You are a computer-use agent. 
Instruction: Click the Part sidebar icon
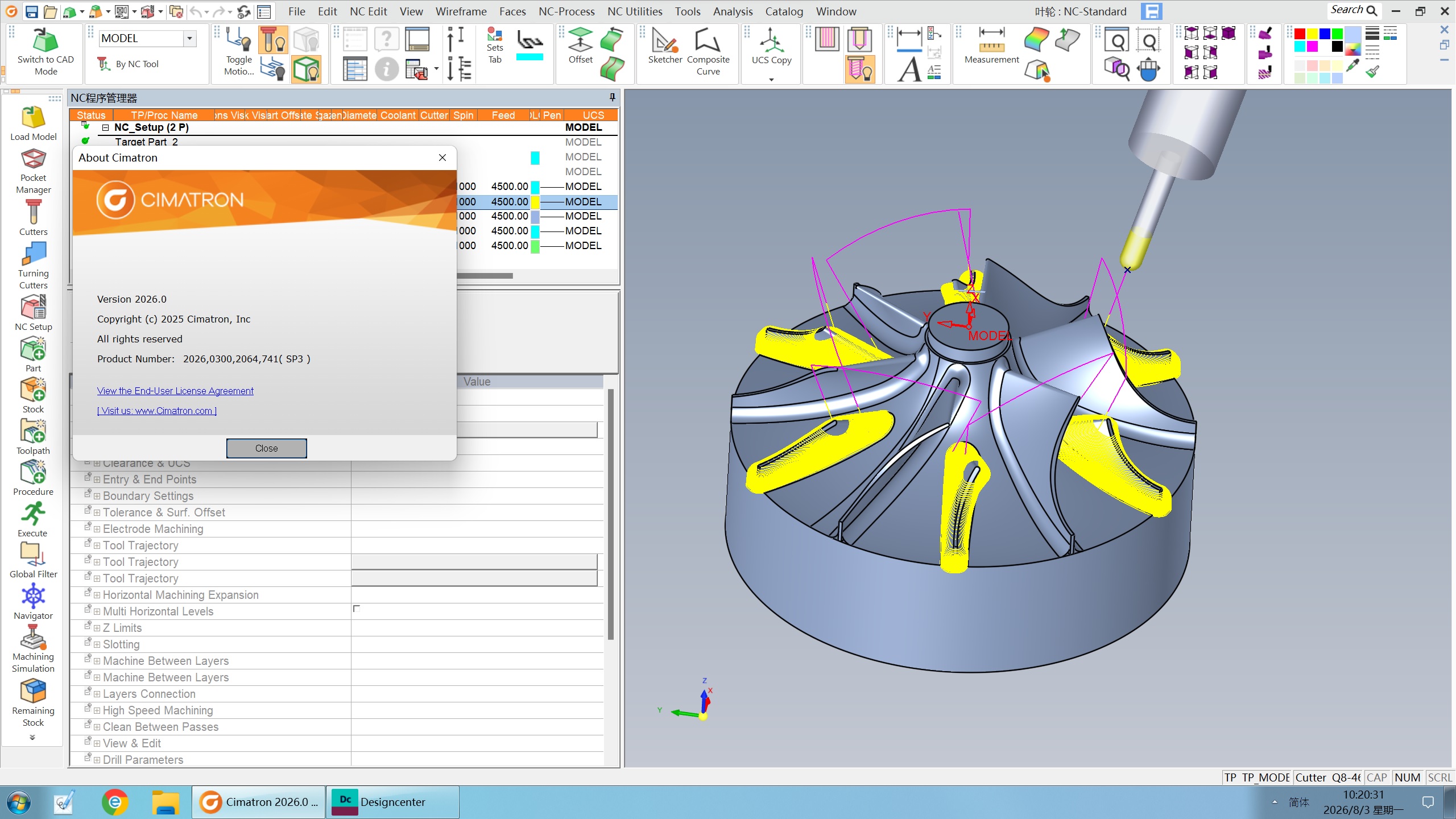pyautogui.click(x=33, y=354)
